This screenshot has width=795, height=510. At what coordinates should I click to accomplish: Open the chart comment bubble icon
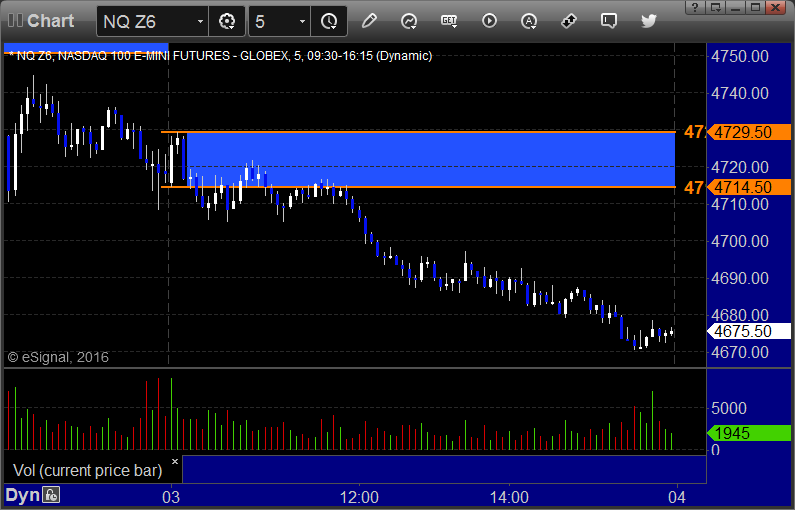608,21
